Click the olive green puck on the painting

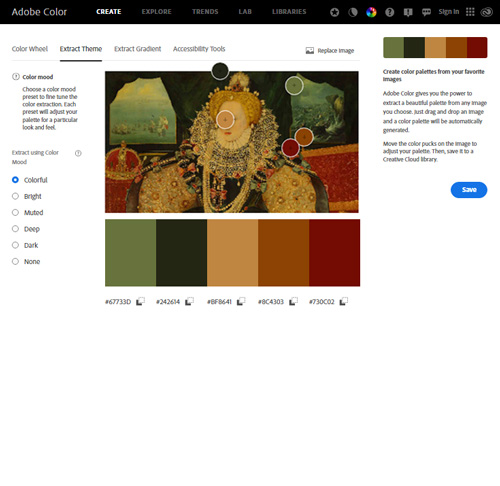point(294,86)
